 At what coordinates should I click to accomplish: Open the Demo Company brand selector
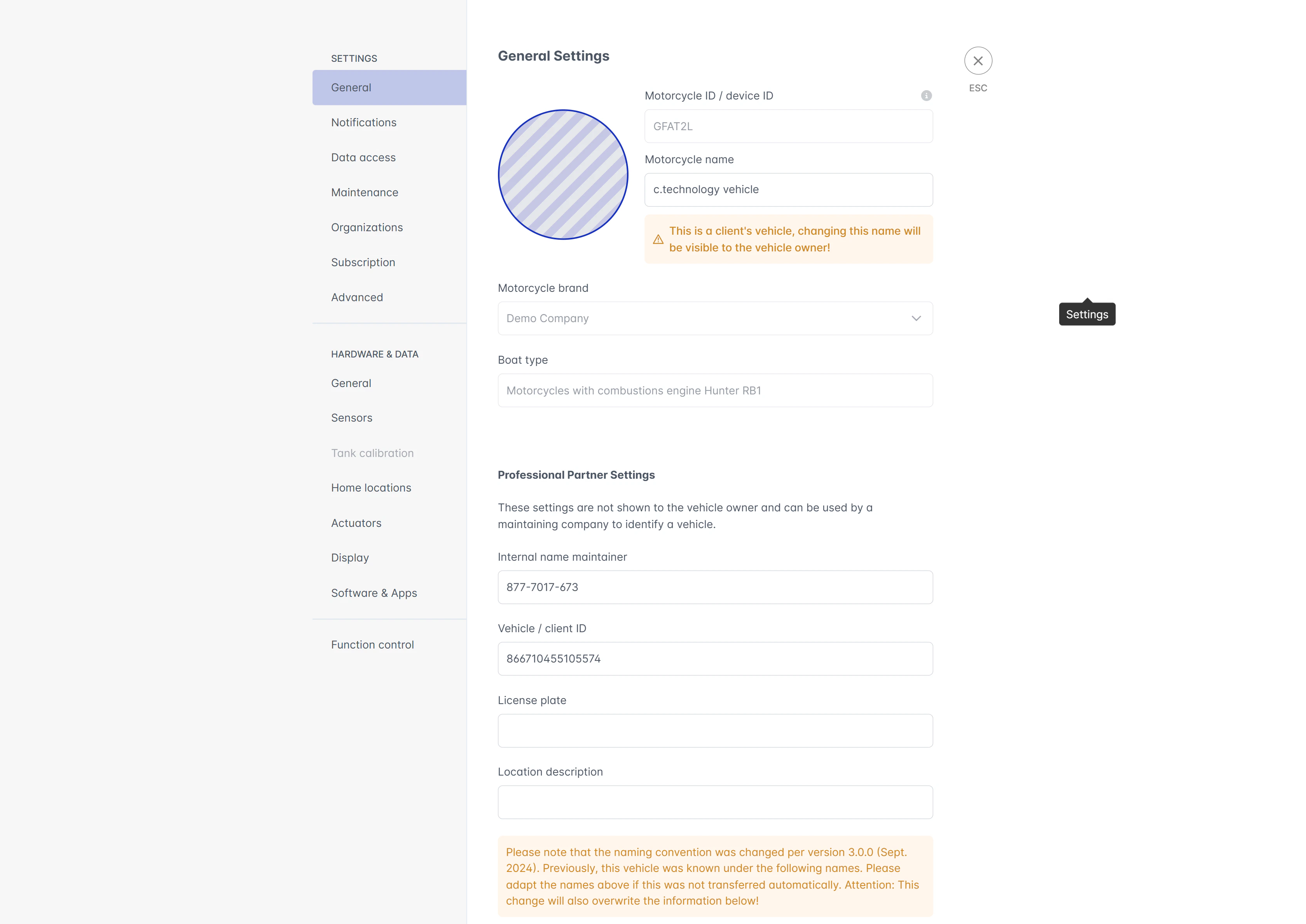715,319
